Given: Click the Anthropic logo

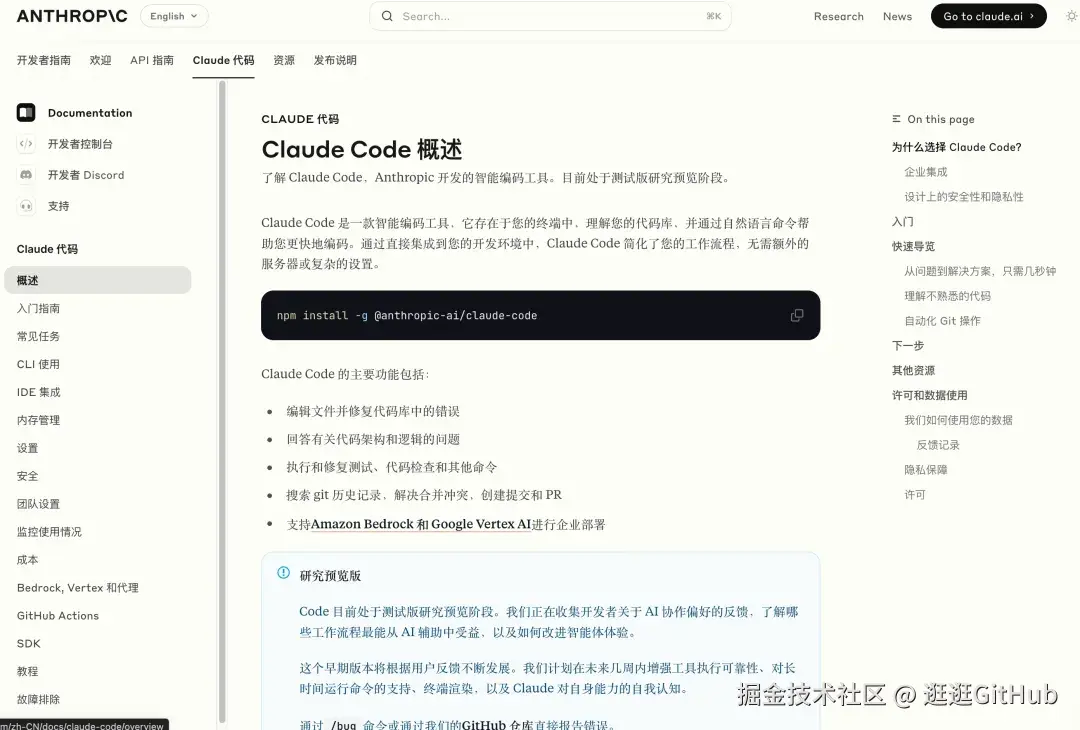Looking at the screenshot, I should tap(72, 16).
